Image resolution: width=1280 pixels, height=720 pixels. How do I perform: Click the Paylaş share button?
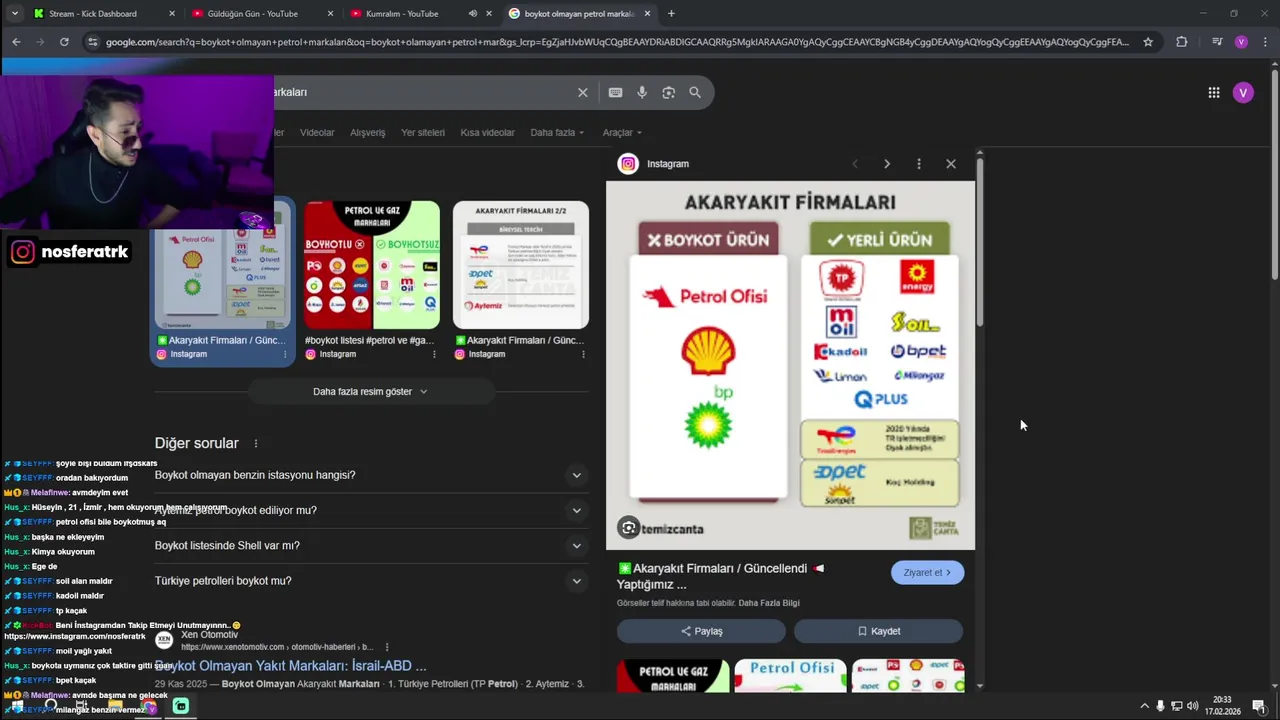pyautogui.click(x=701, y=631)
